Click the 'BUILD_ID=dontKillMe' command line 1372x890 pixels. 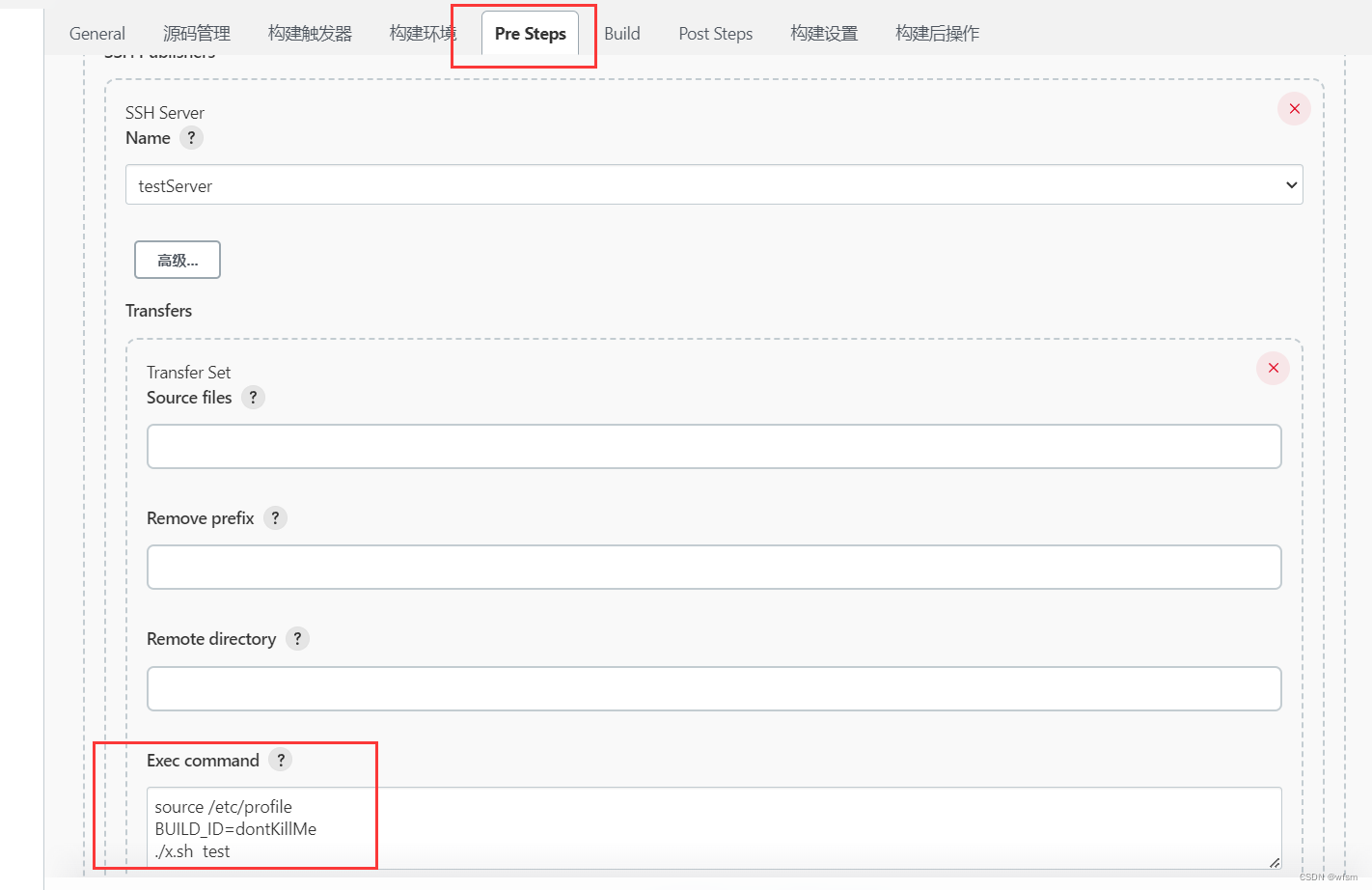coord(235,829)
